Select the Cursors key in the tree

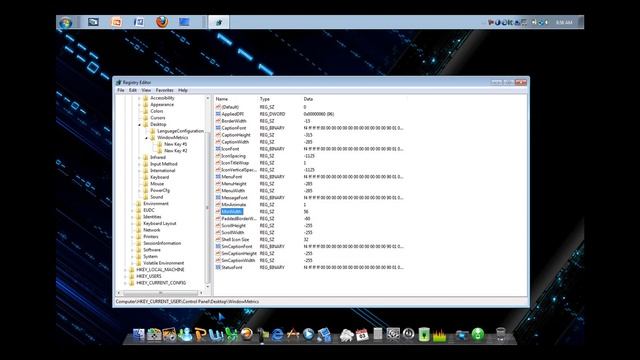pyautogui.click(x=158, y=118)
